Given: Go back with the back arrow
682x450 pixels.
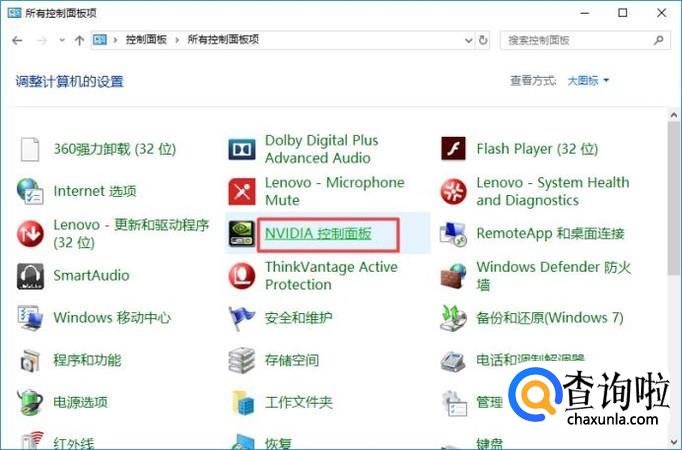Looking at the screenshot, I should point(17,40).
